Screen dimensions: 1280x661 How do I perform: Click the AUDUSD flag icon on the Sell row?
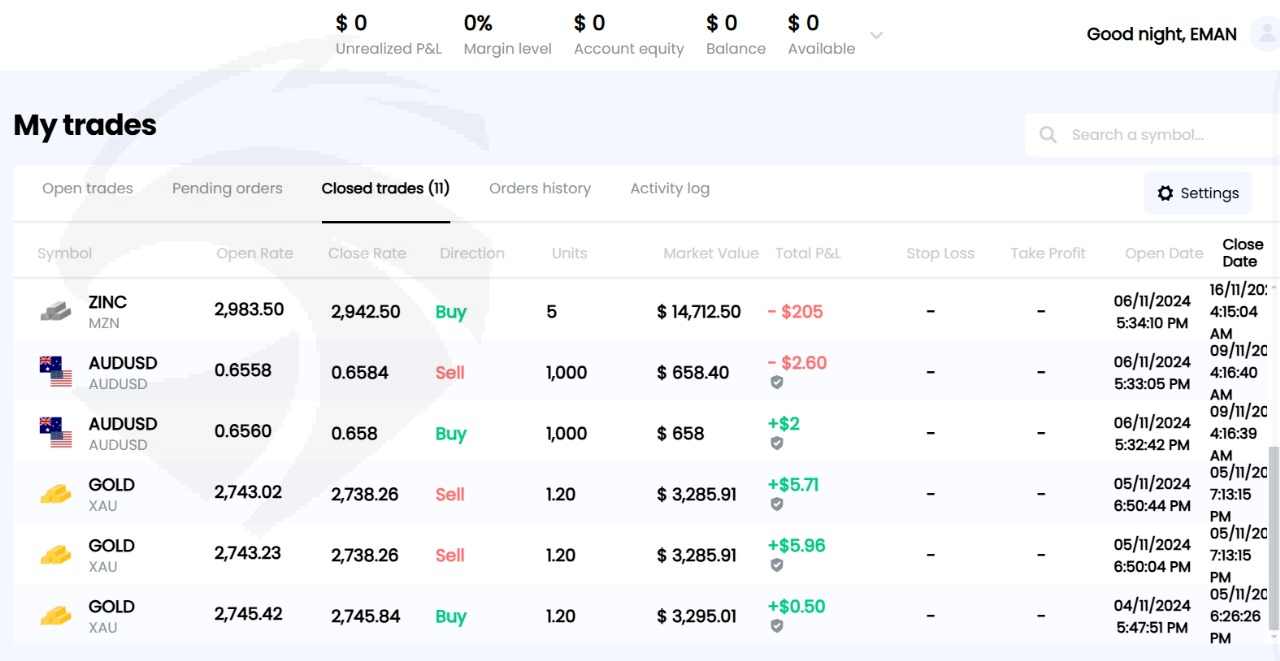[x=56, y=372]
